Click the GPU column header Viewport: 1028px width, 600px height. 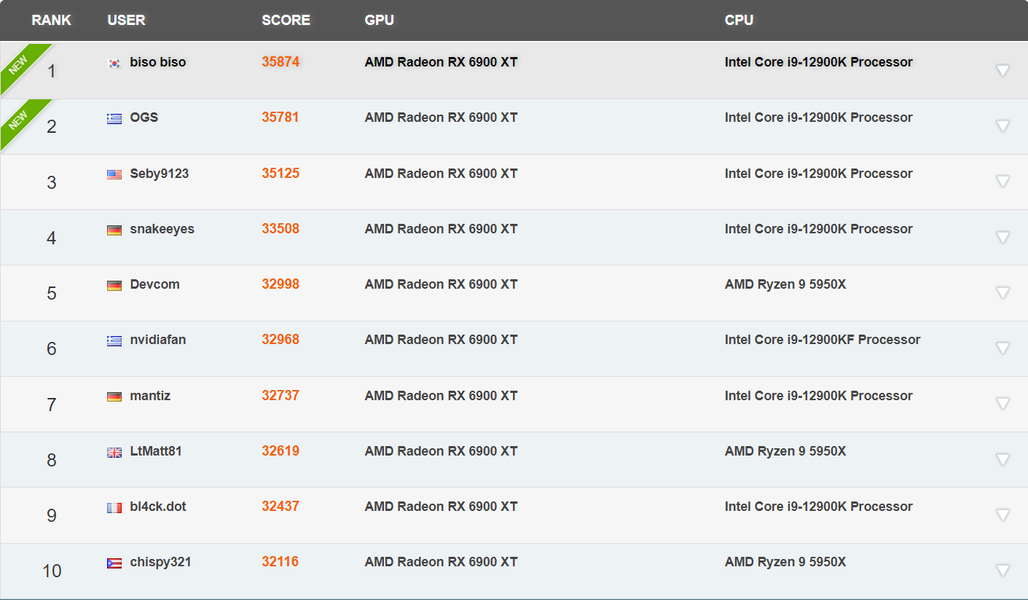point(379,20)
